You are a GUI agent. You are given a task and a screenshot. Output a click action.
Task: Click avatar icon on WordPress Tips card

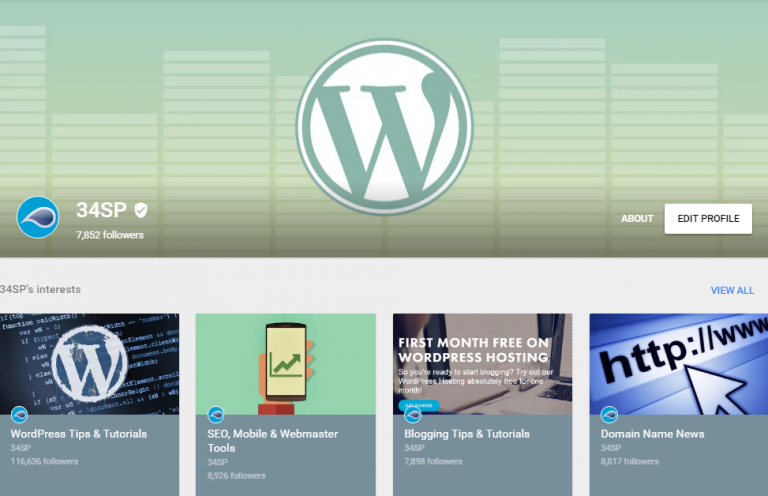click(x=19, y=415)
